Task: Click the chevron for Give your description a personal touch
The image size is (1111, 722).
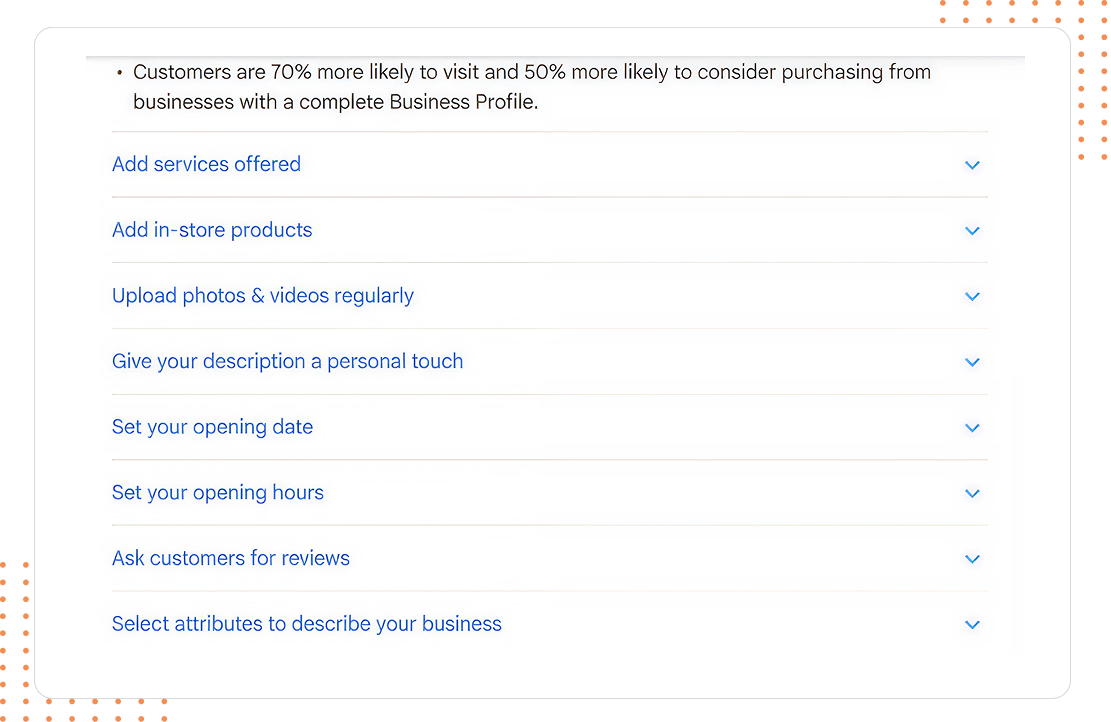Action: (x=971, y=362)
